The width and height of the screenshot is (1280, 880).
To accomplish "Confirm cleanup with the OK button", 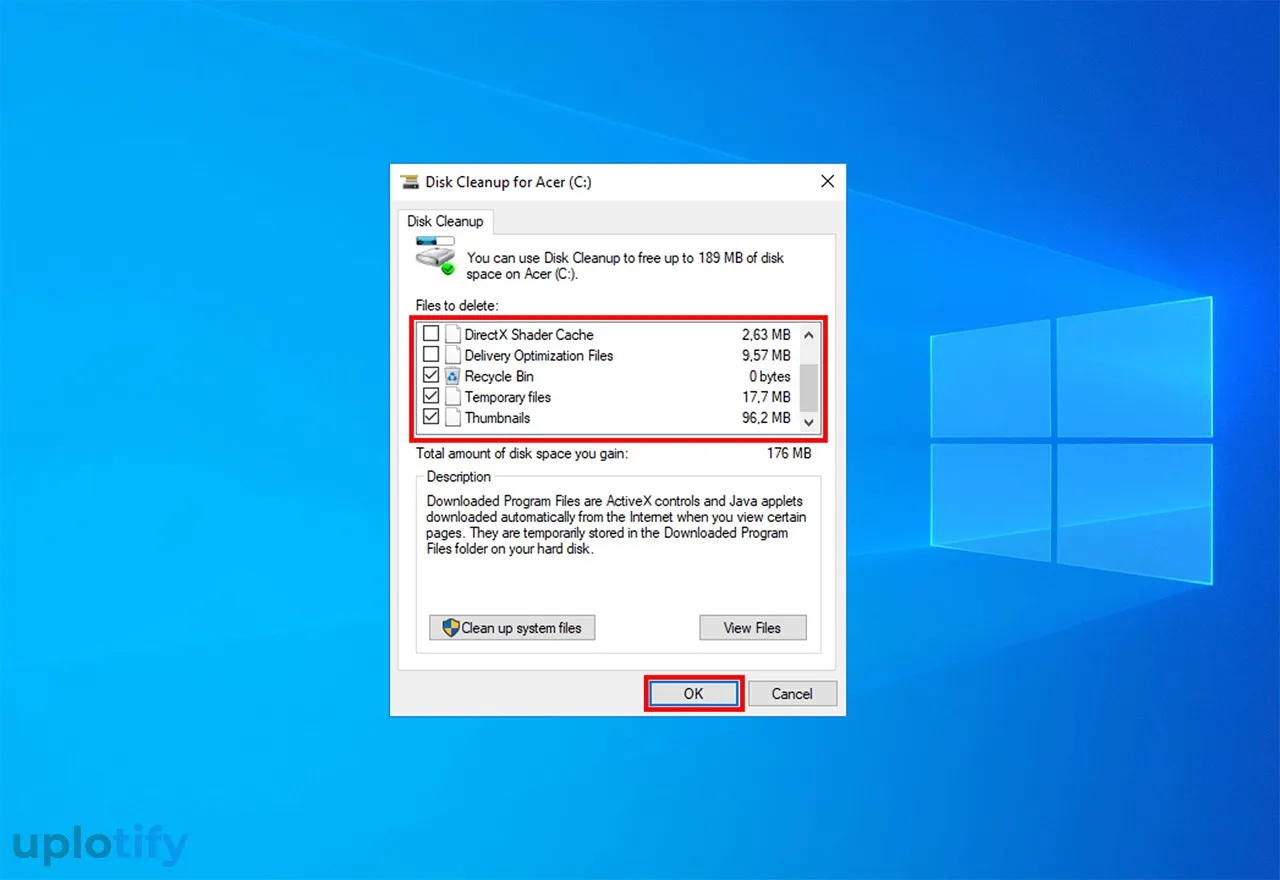I will [x=694, y=693].
